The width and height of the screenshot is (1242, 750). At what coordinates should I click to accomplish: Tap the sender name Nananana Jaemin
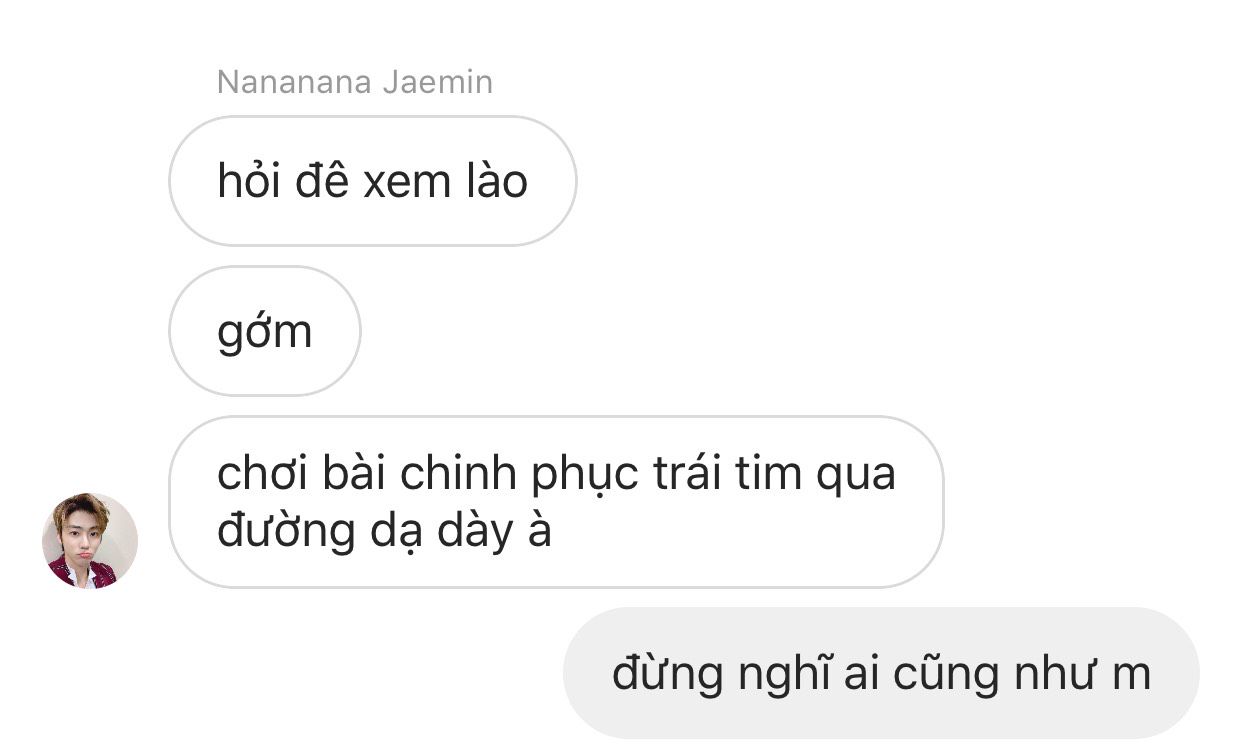pos(355,82)
